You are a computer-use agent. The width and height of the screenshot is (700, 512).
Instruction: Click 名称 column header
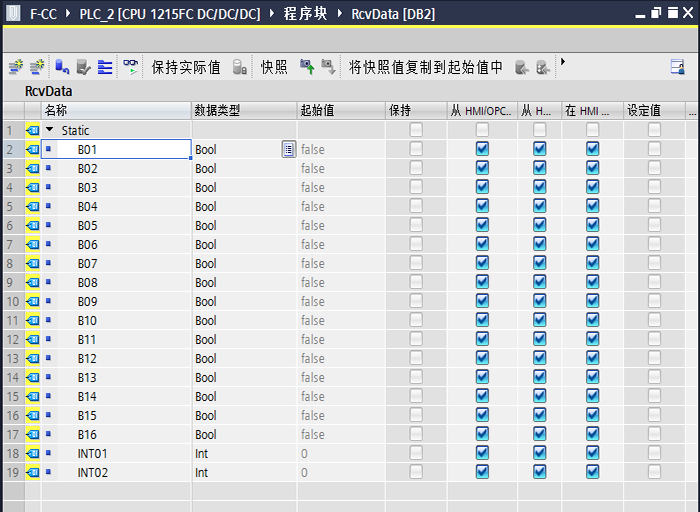116,110
